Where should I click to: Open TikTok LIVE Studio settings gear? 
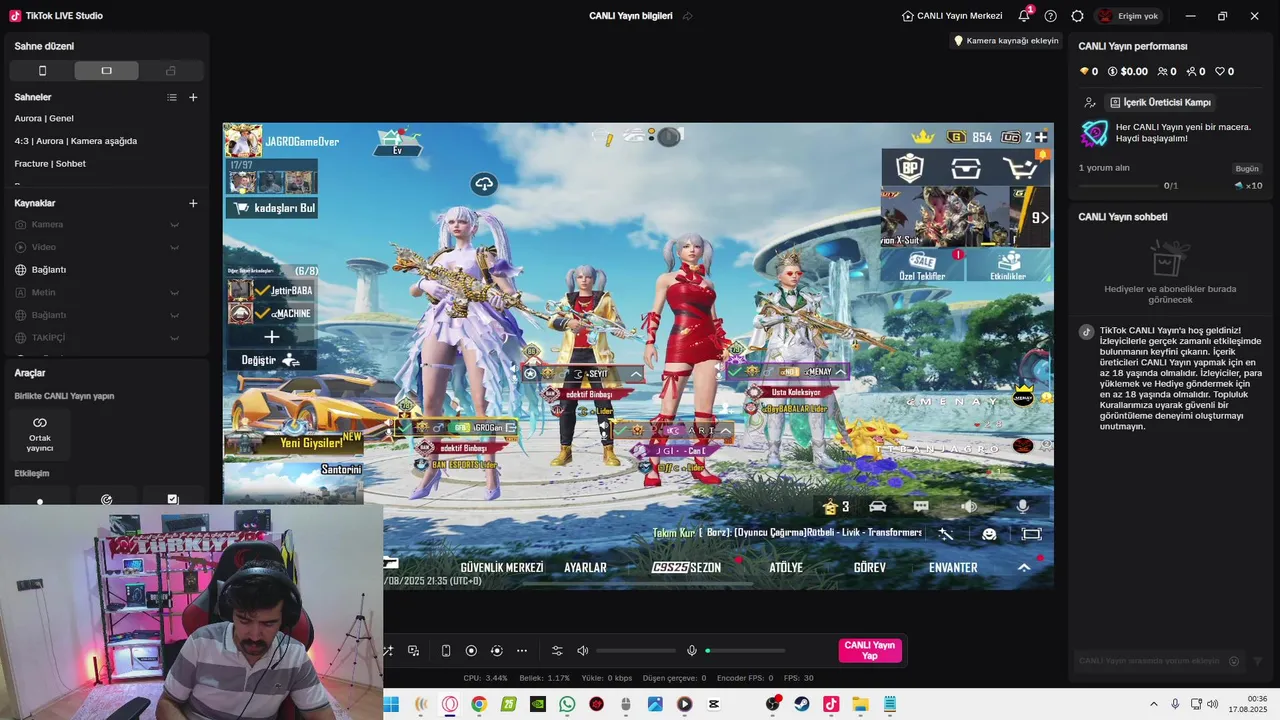(x=1077, y=16)
